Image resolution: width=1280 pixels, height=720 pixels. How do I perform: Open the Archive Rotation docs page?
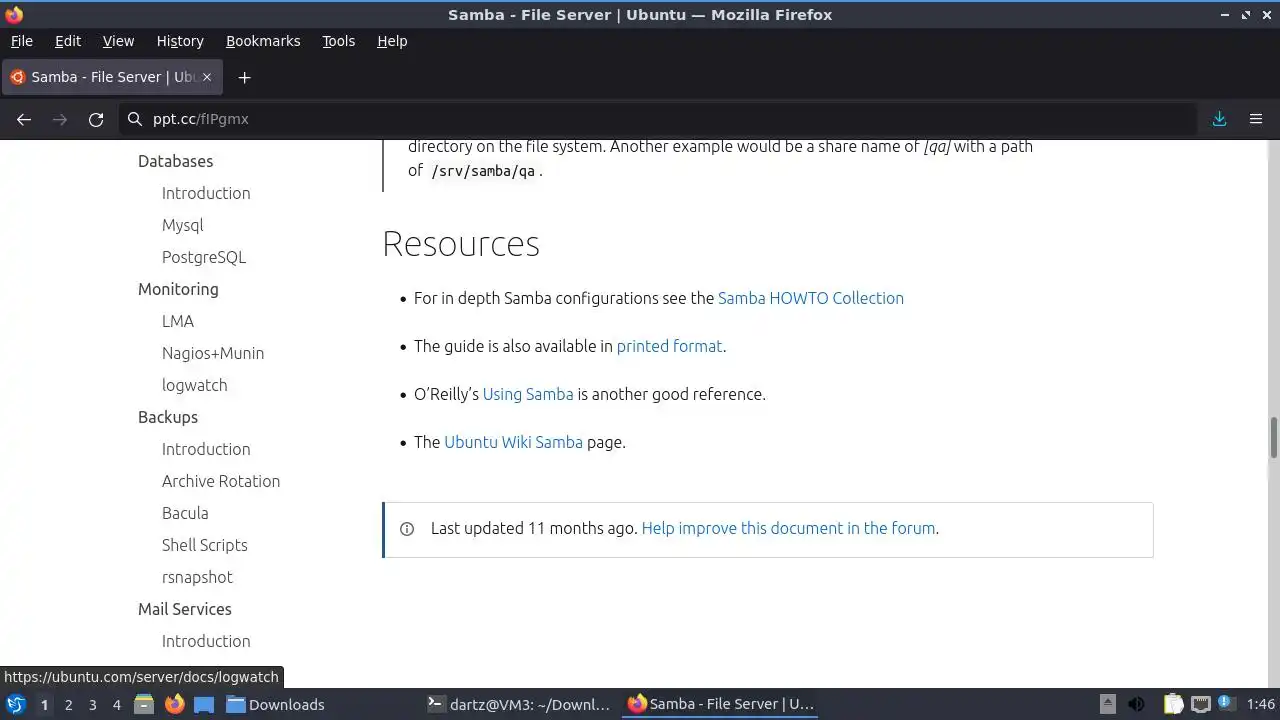pyautogui.click(x=221, y=481)
